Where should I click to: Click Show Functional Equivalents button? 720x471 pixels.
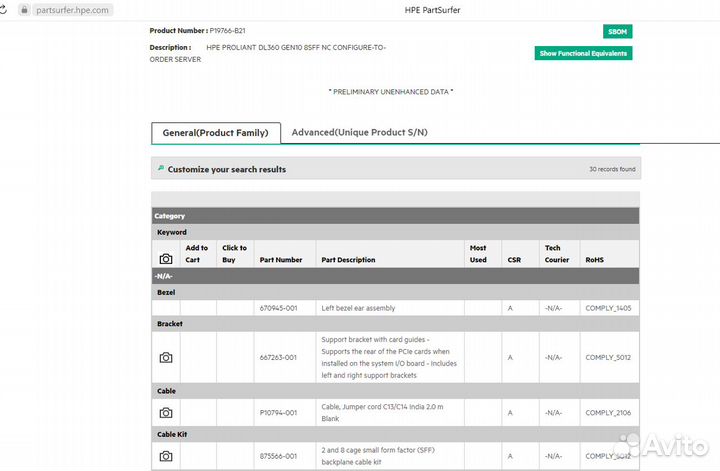click(x=583, y=53)
